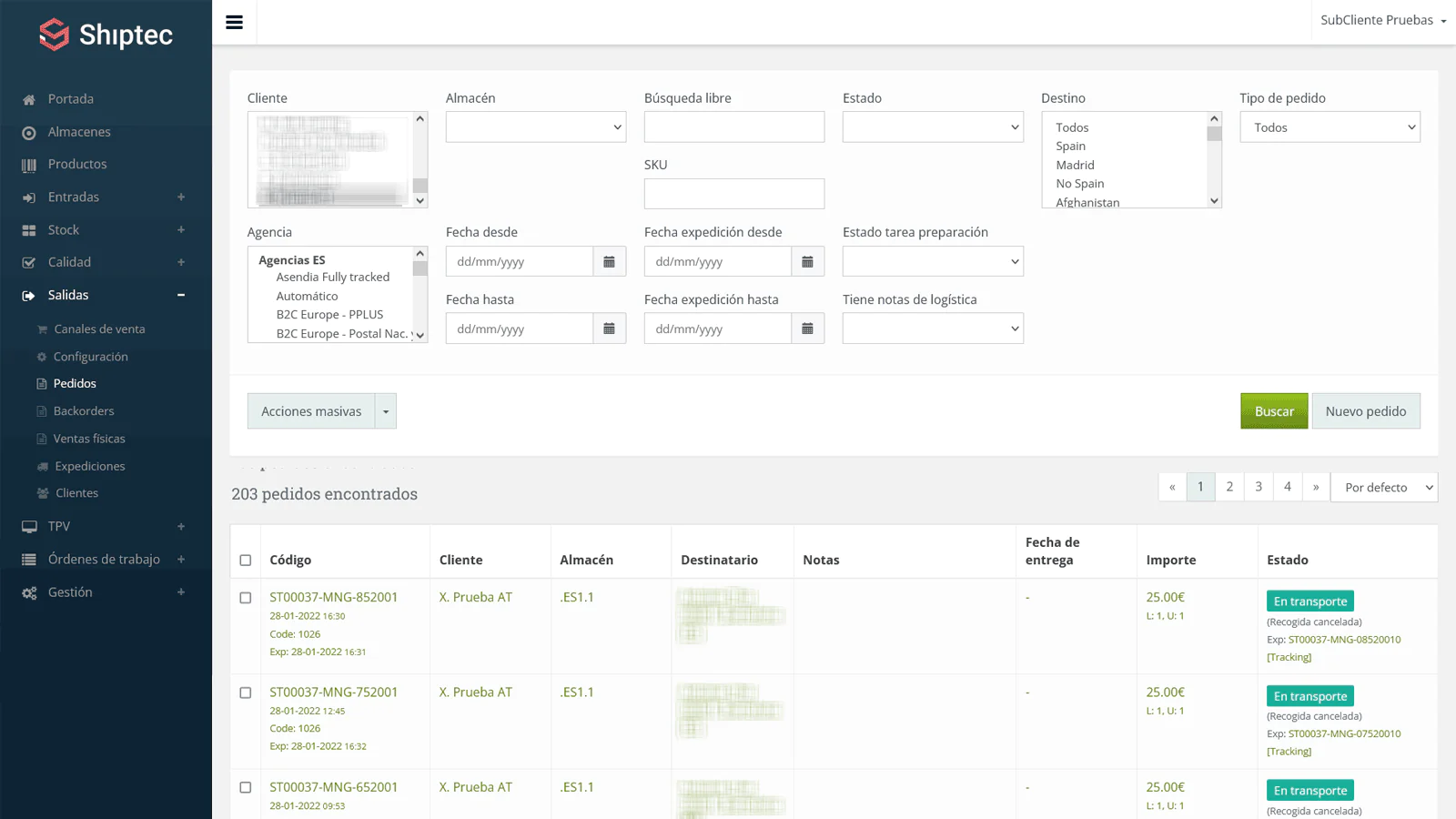1456x819 pixels.
Task: Click the Nuevo pedido button
Action: tap(1366, 411)
